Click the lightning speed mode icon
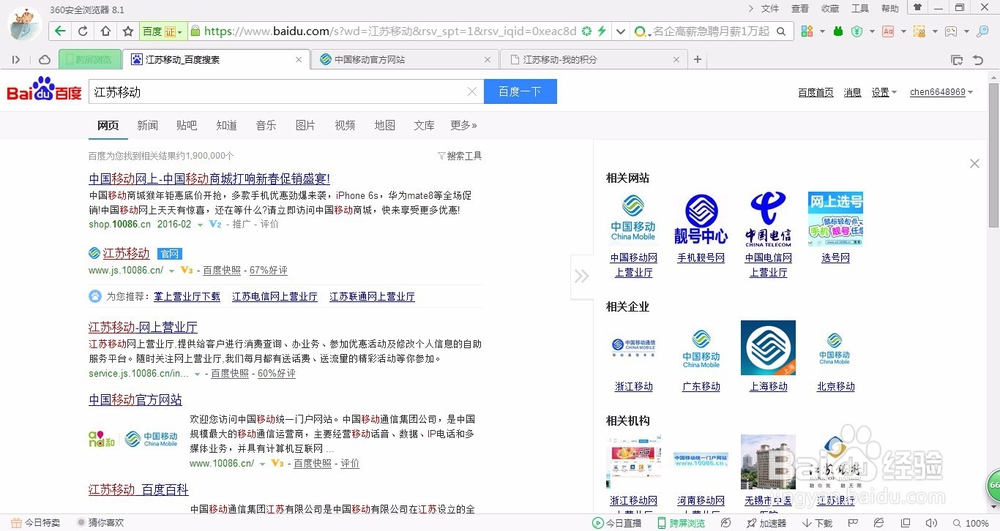Image resolution: width=1000 pixels, height=531 pixels. click(x=601, y=31)
